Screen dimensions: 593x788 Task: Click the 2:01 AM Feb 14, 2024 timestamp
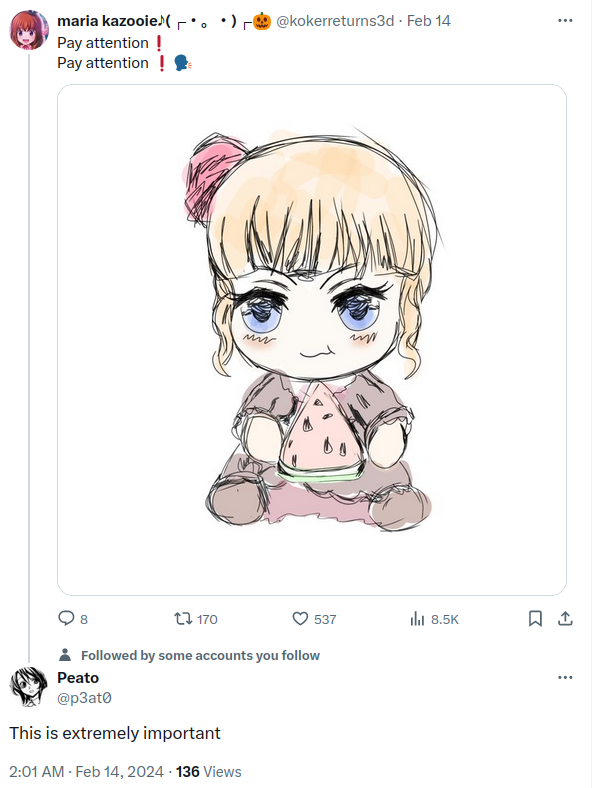pos(86,771)
